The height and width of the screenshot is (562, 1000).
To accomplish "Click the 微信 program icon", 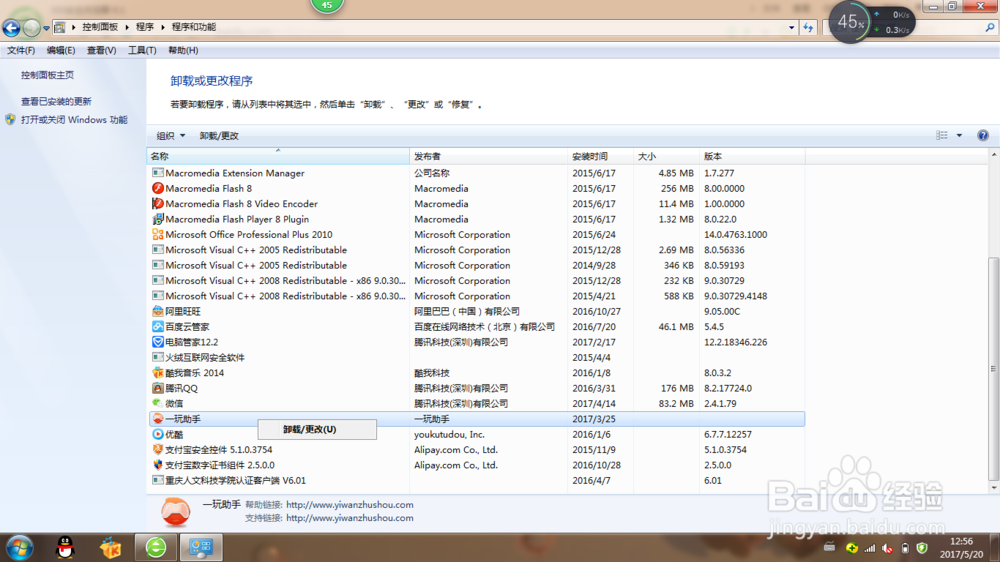I will click(158, 403).
